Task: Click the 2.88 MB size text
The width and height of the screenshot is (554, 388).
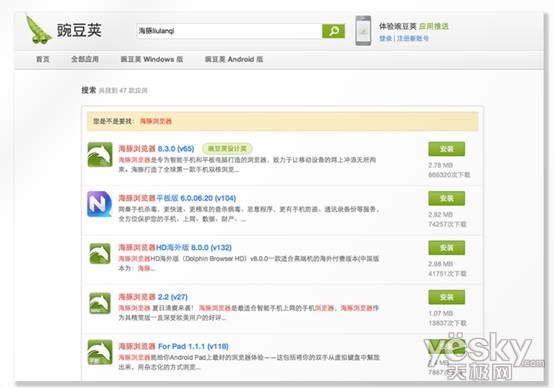Action: pos(440,264)
